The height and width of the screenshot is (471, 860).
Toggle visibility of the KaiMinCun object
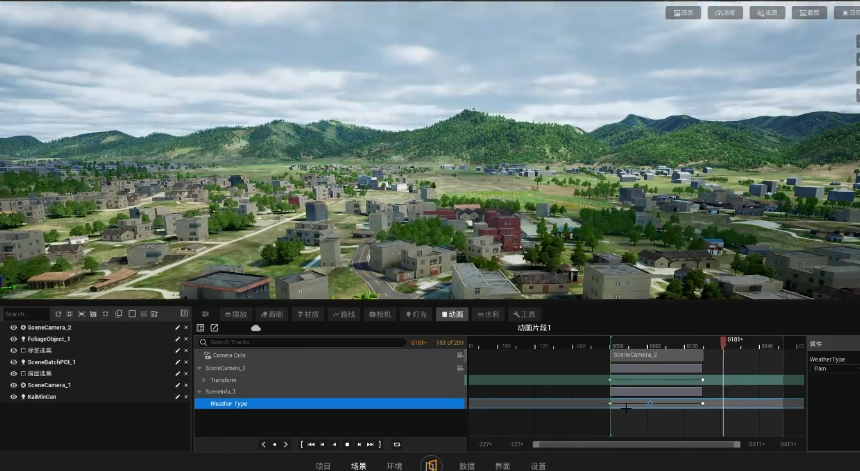coord(14,396)
